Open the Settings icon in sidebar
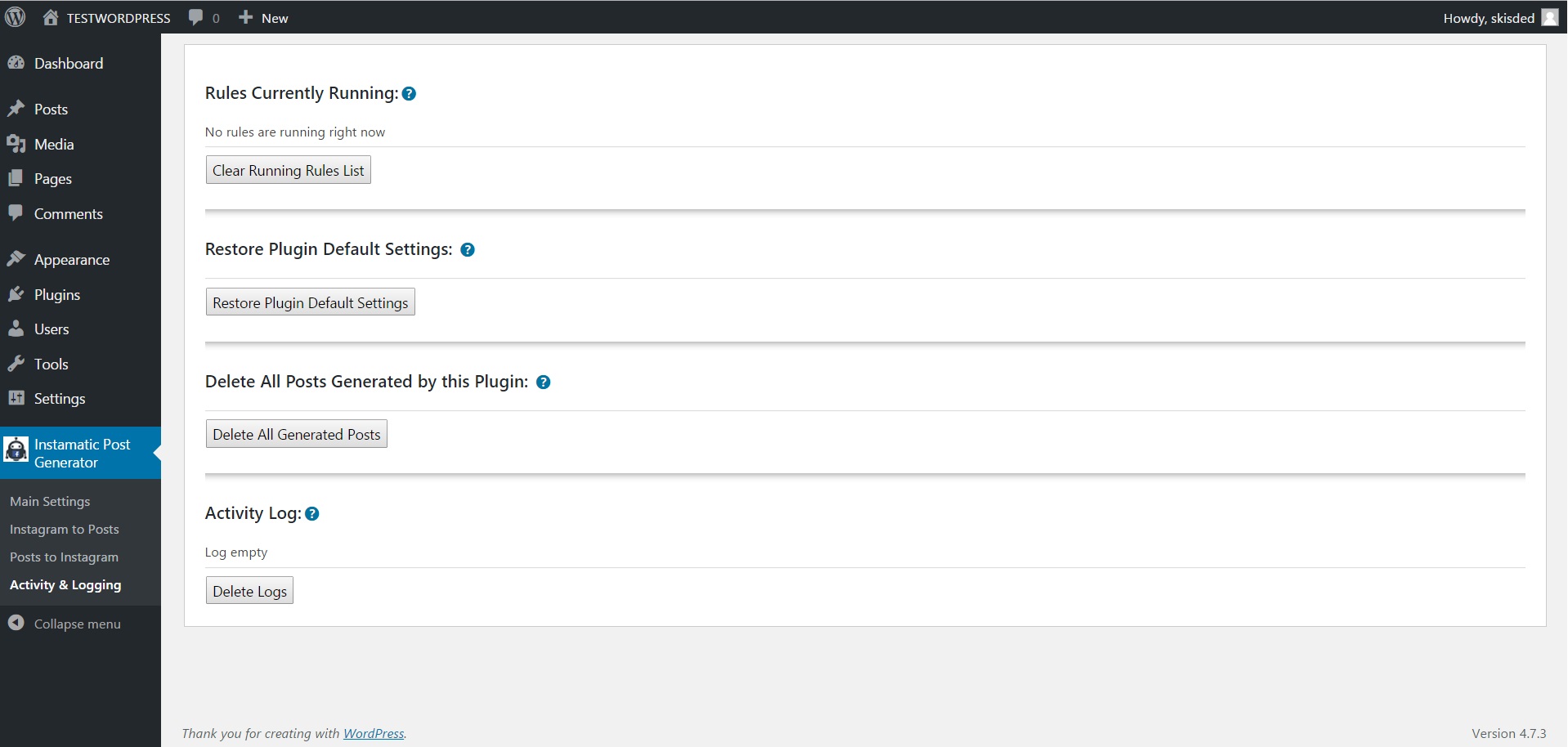This screenshot has width=1568, height=747. click(x=17, y=398)
